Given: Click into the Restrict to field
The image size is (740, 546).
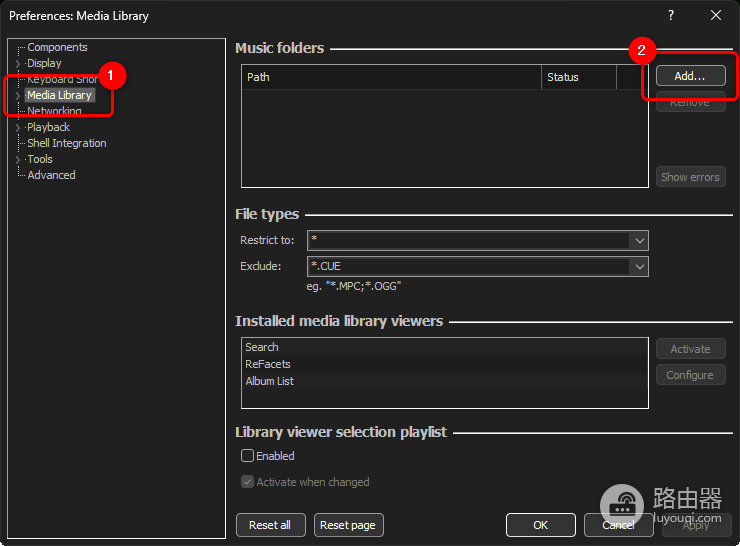Looking at the screenshot, I should (x=469, y=241).
